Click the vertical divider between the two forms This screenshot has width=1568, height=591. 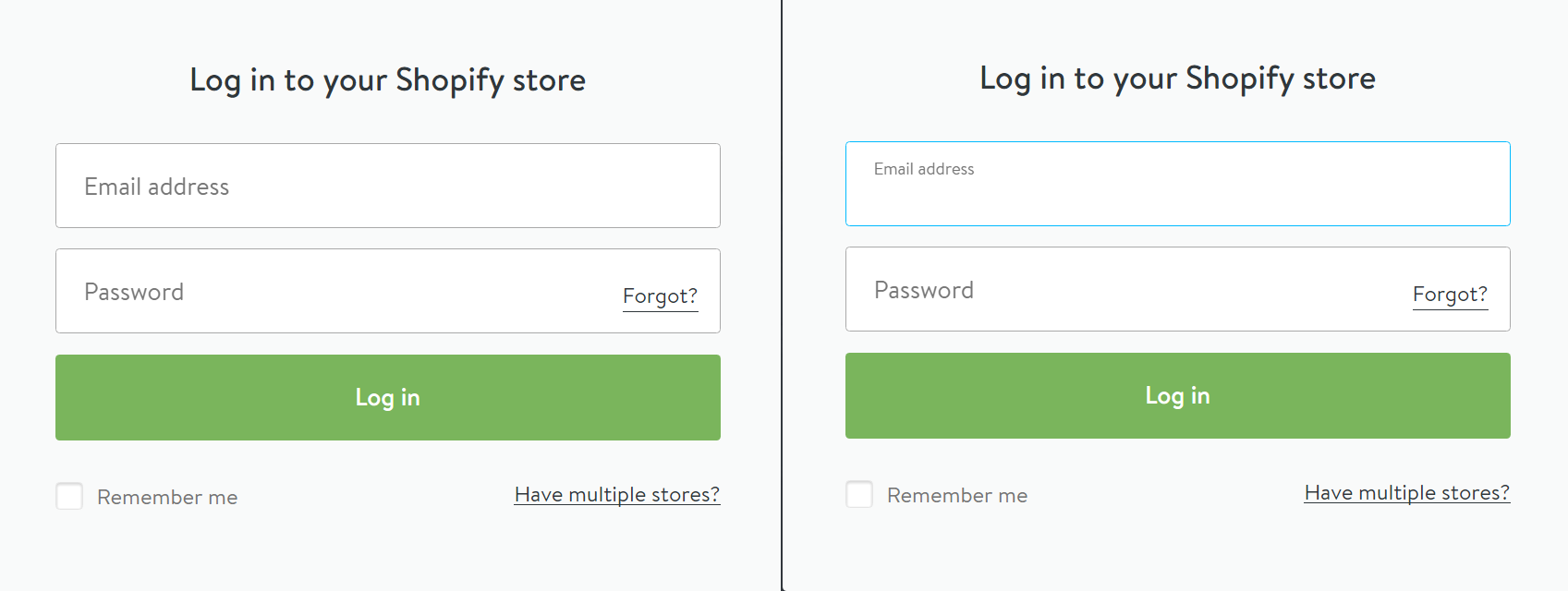pyautogui.click(x=782, y=295)
